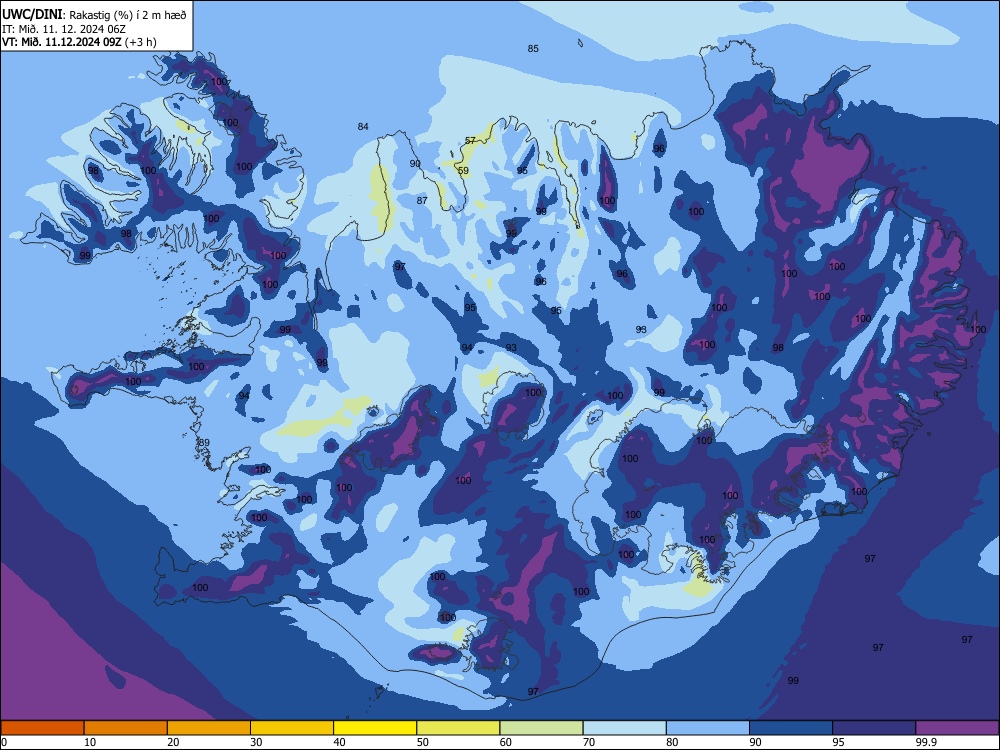Click the '87' humidity value on the map
Image resolution: width=1000 pixels, height=750 pixels.
[422, 200]
